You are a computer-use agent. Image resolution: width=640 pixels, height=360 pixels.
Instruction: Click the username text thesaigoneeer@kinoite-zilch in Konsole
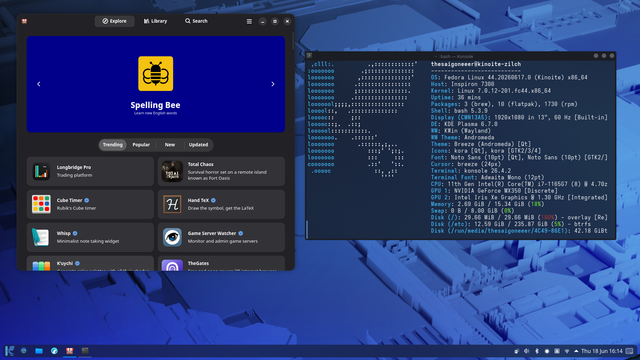point(476,64)
